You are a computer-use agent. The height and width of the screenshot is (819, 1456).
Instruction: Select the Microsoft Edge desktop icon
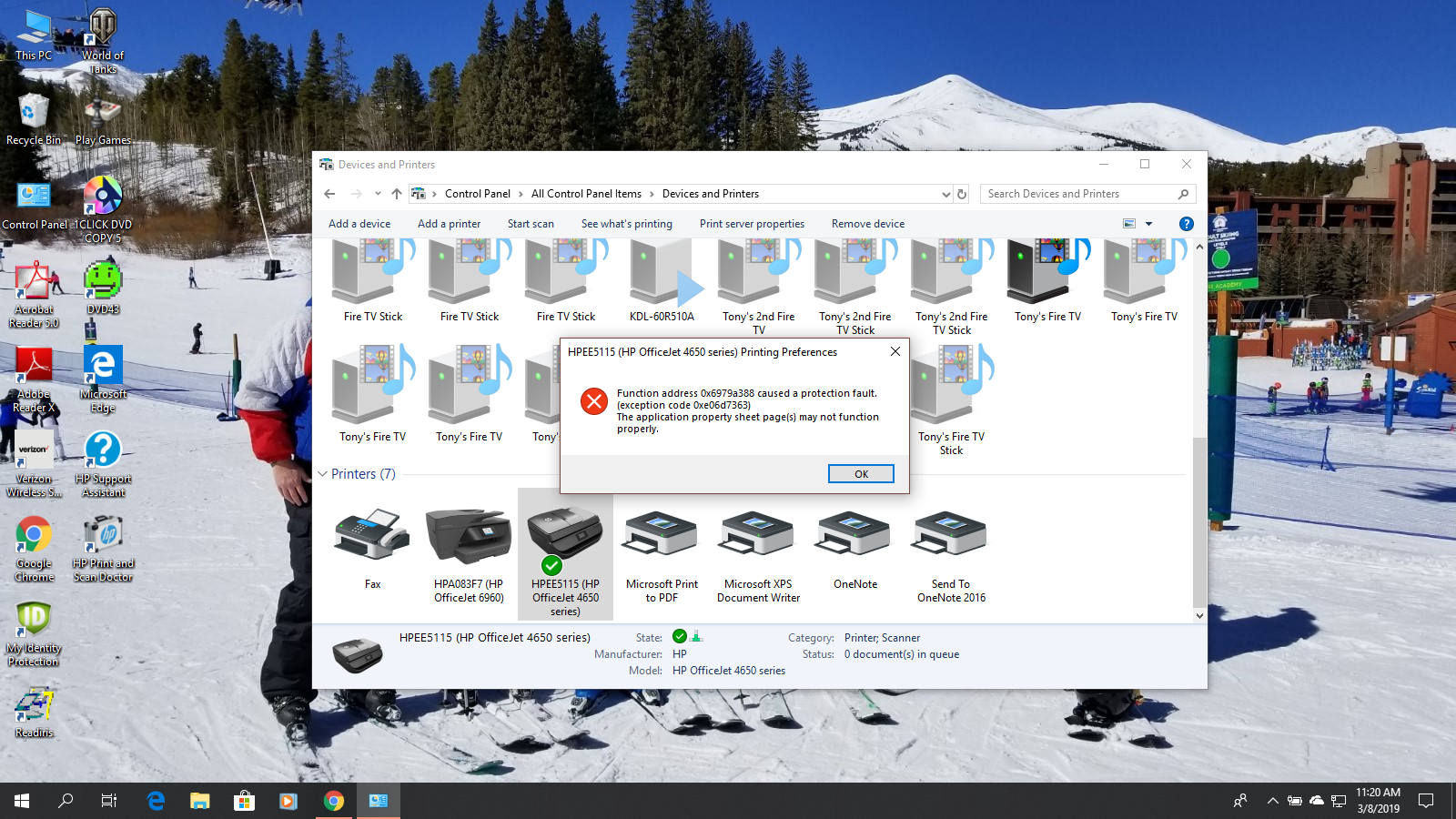103,379
